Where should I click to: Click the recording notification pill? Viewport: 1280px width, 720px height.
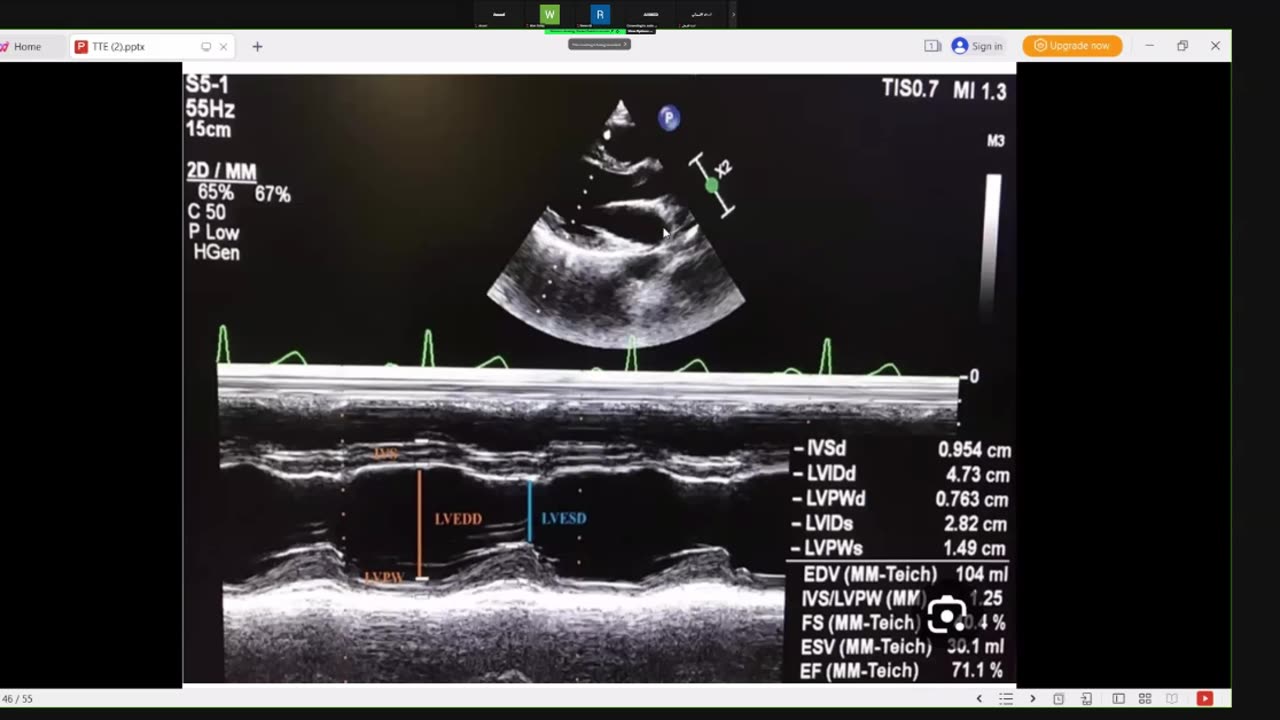point(599,44)
